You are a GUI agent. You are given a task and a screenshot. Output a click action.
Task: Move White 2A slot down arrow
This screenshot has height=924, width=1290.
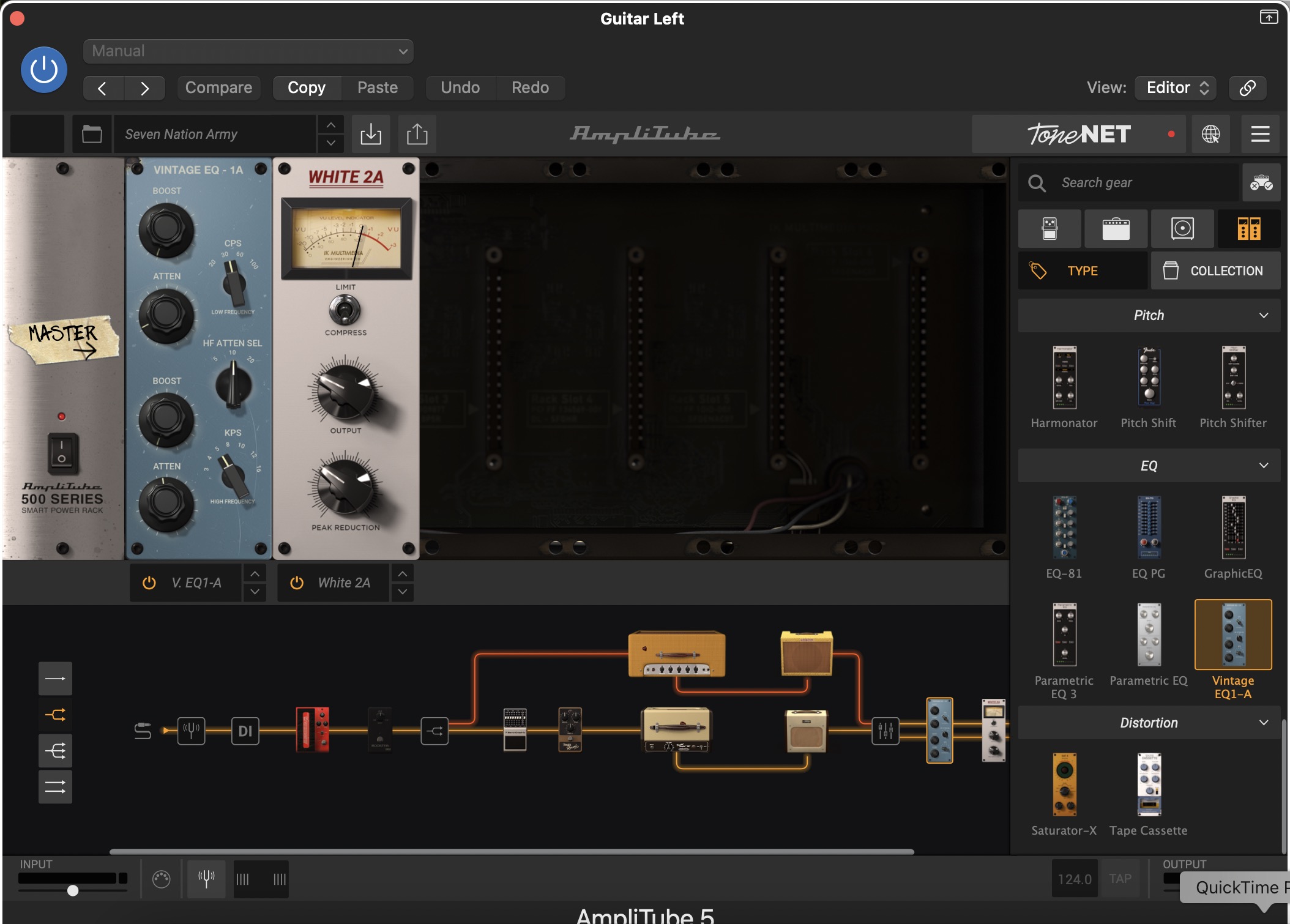pos(402,592)
